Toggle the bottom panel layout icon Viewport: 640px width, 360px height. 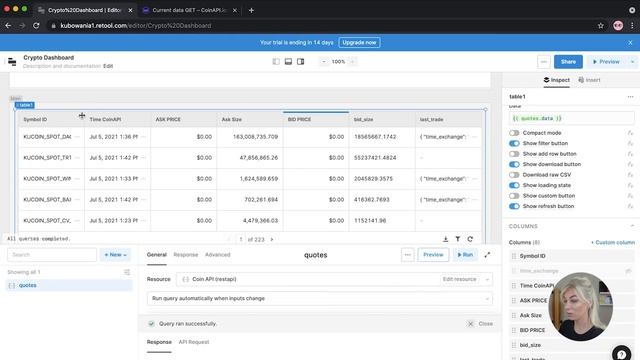pyautogui.click(x=288, y=62)
